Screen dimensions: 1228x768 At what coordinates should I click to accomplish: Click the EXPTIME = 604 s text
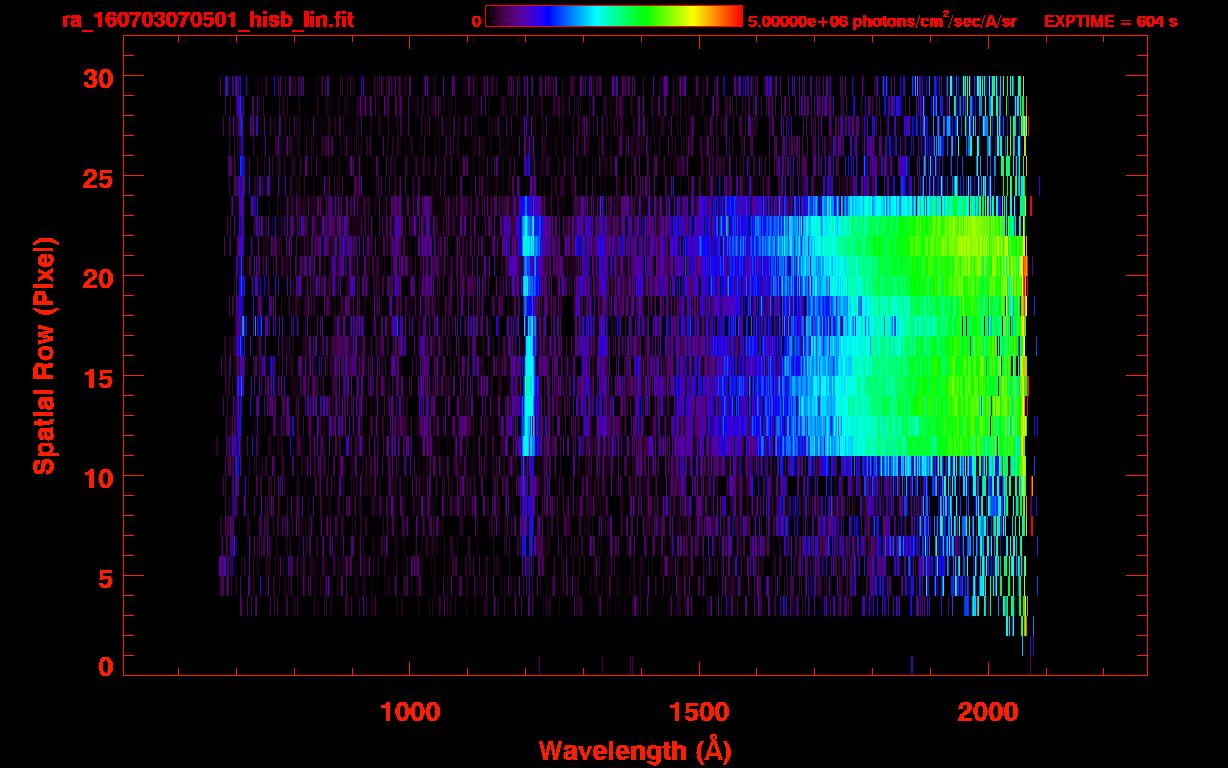(1110, 21)
